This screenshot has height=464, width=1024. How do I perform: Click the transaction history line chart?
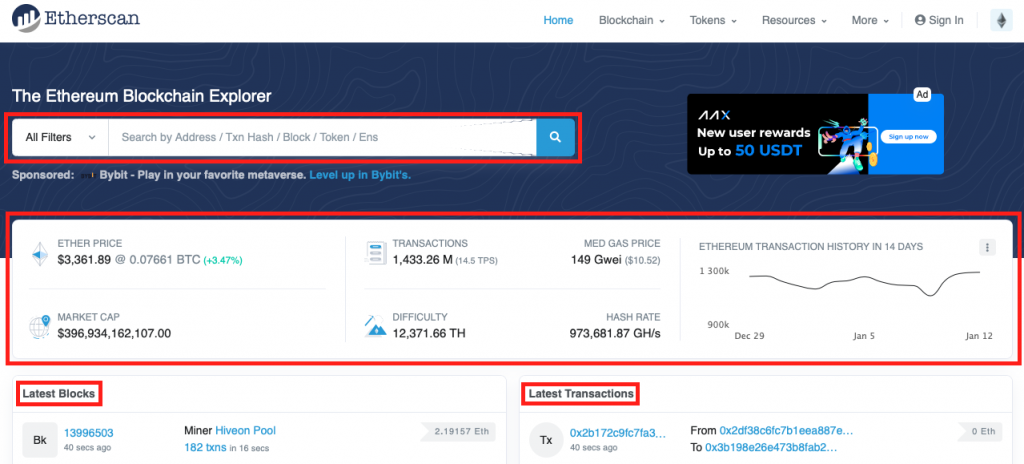[865, 283]
